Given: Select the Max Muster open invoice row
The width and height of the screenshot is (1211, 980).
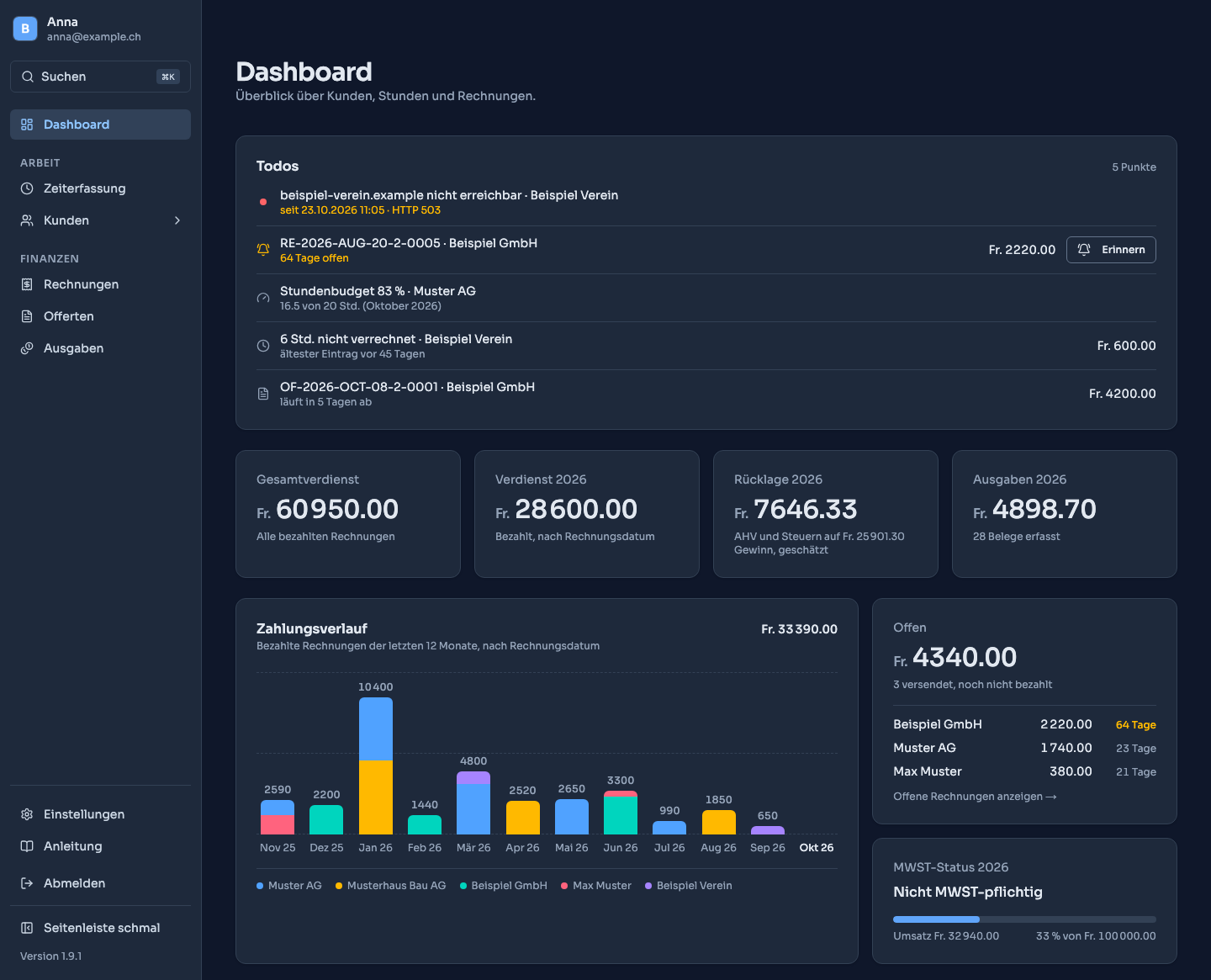Looking at the screenshot, I should (x=1024, y=771).
